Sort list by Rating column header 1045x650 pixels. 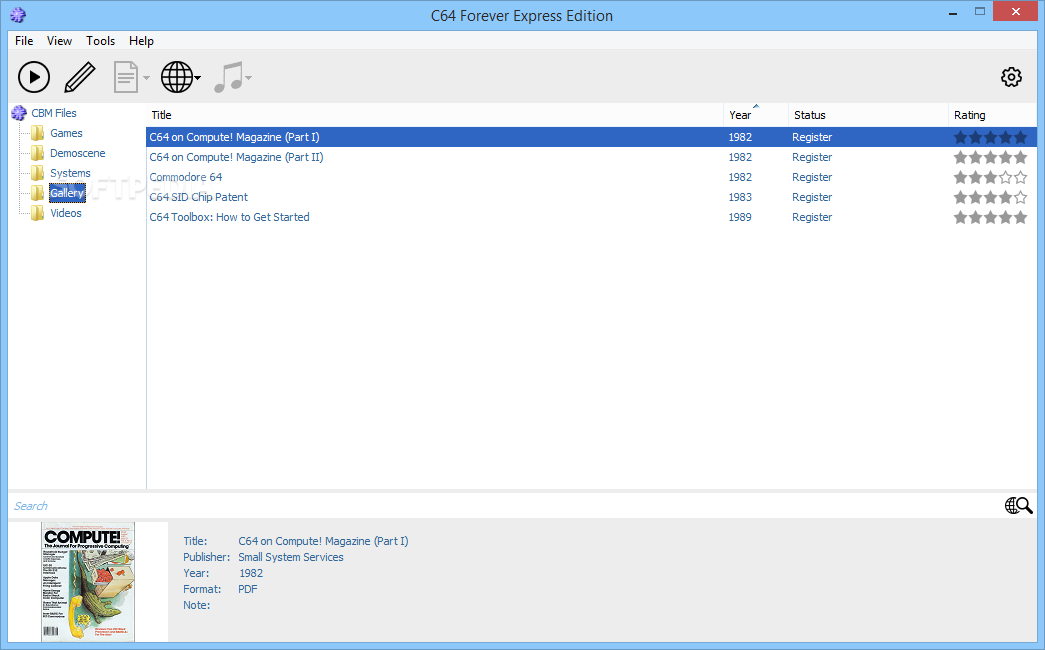(992, 115)
